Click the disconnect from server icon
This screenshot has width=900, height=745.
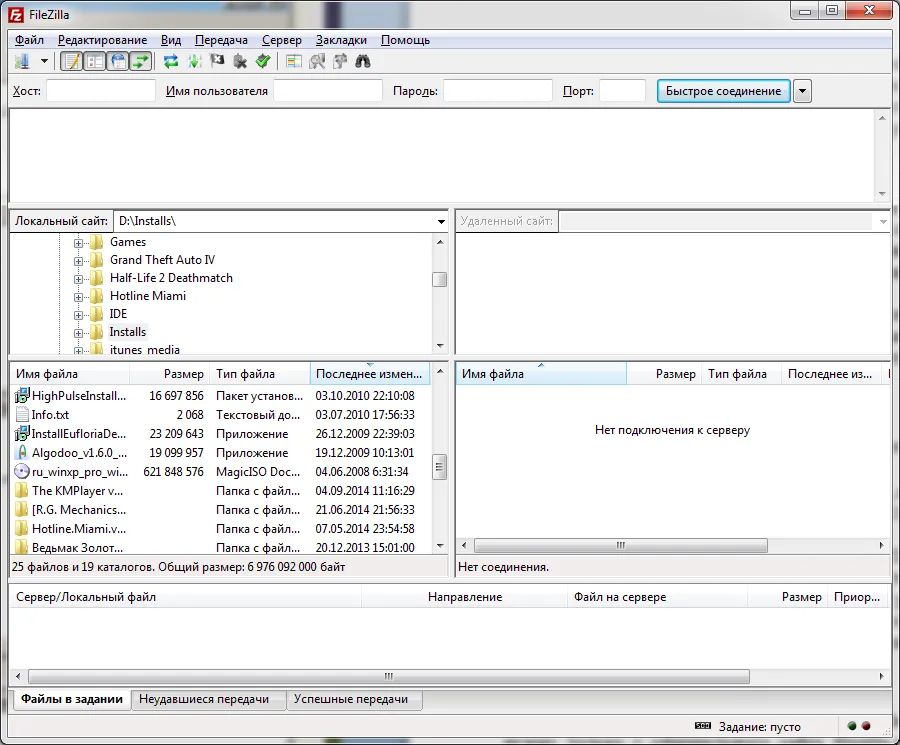pyautogui.click(x=240, y=61)
